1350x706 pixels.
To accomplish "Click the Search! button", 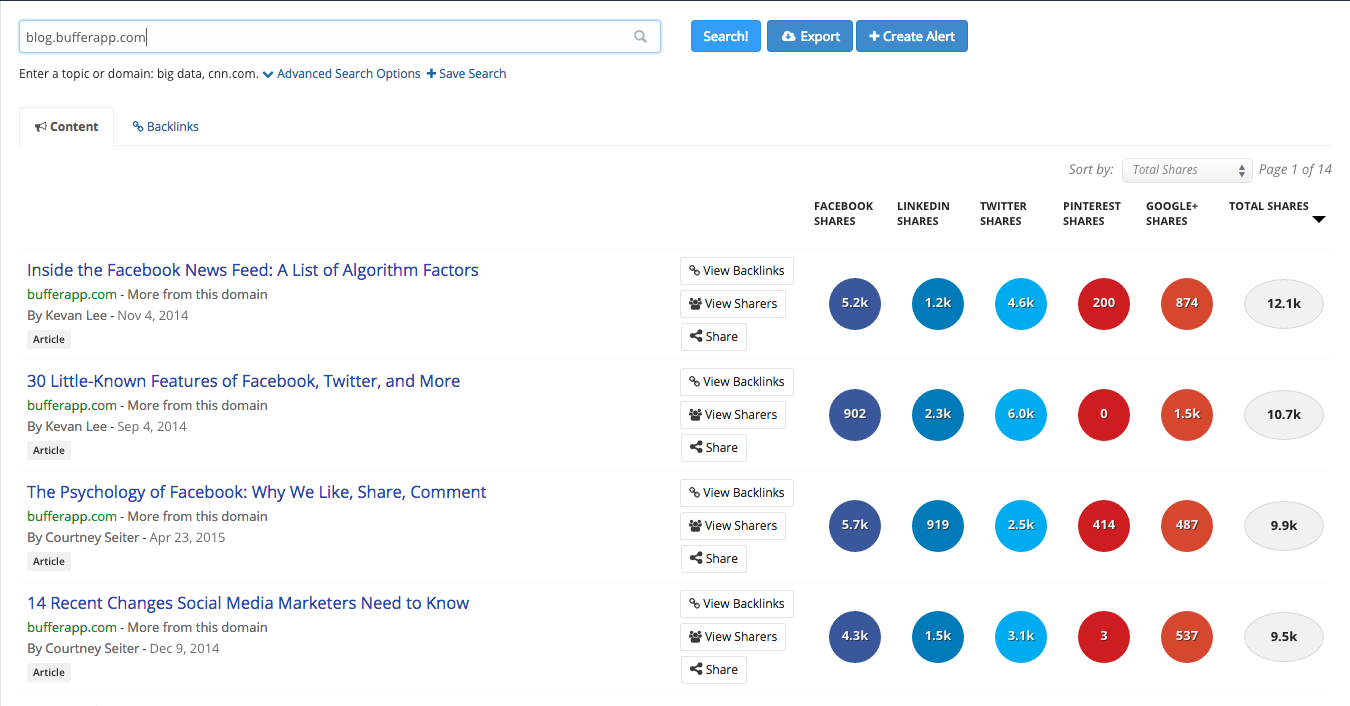I will pos(725,36).
